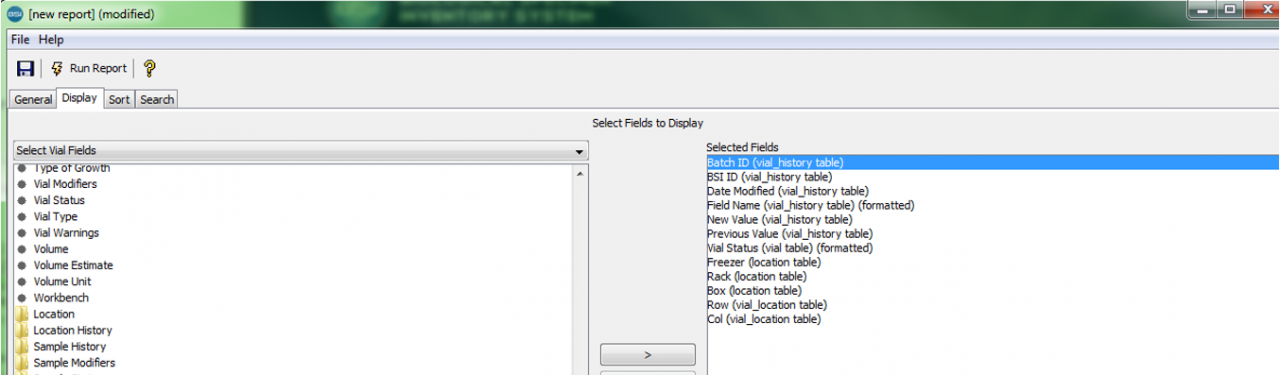1280x375 pixels.
Task: Select Date Modified (vial_history table) field
Action: click(787, 191)
